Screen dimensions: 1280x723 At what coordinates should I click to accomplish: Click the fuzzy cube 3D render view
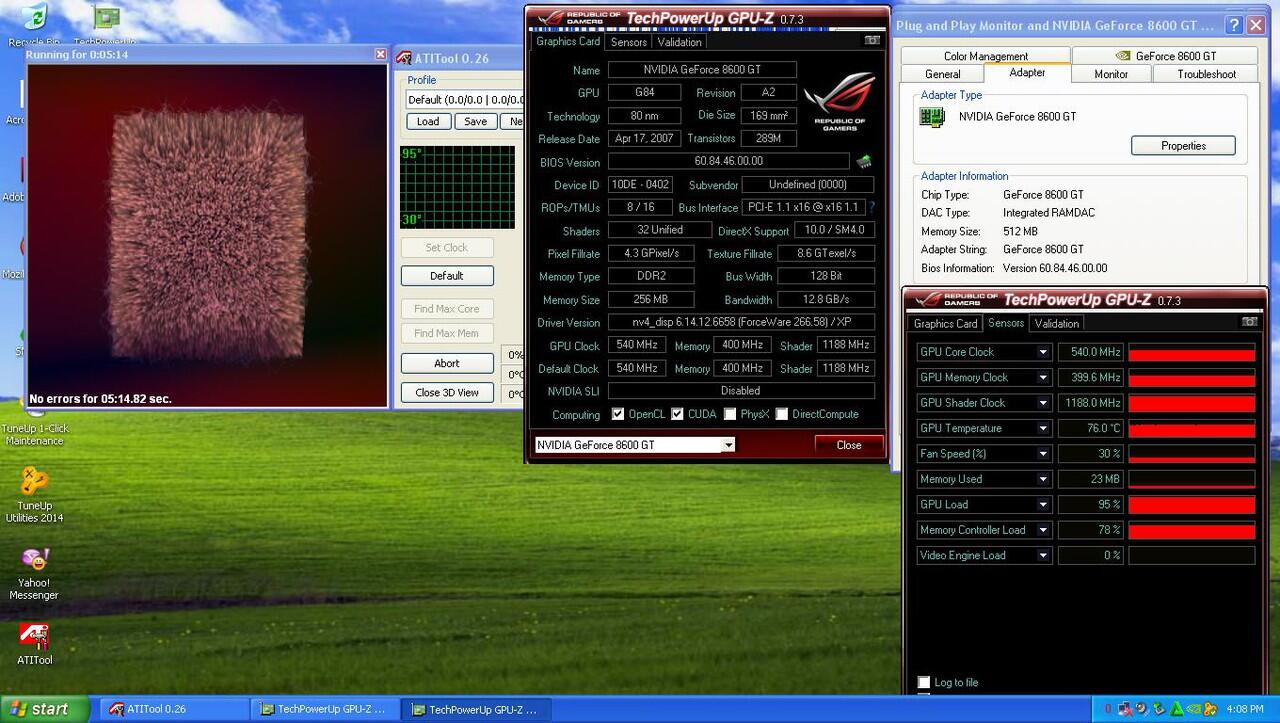(x=207, y=235)
